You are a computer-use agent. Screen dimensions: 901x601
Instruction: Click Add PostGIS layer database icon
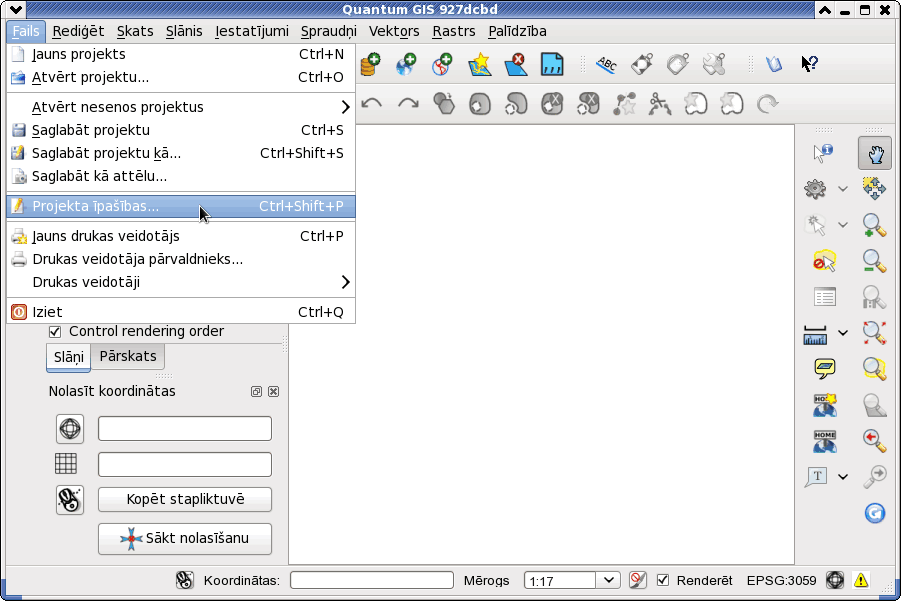click(371, 64)
